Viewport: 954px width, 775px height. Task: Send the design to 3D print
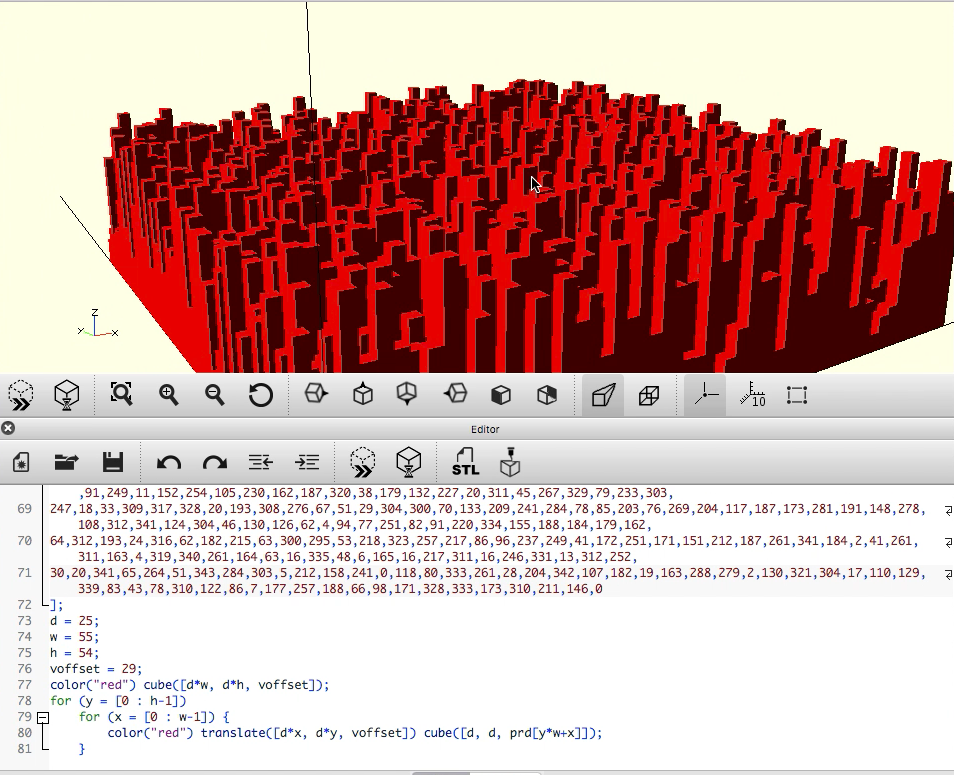click(x=510, y=462)
